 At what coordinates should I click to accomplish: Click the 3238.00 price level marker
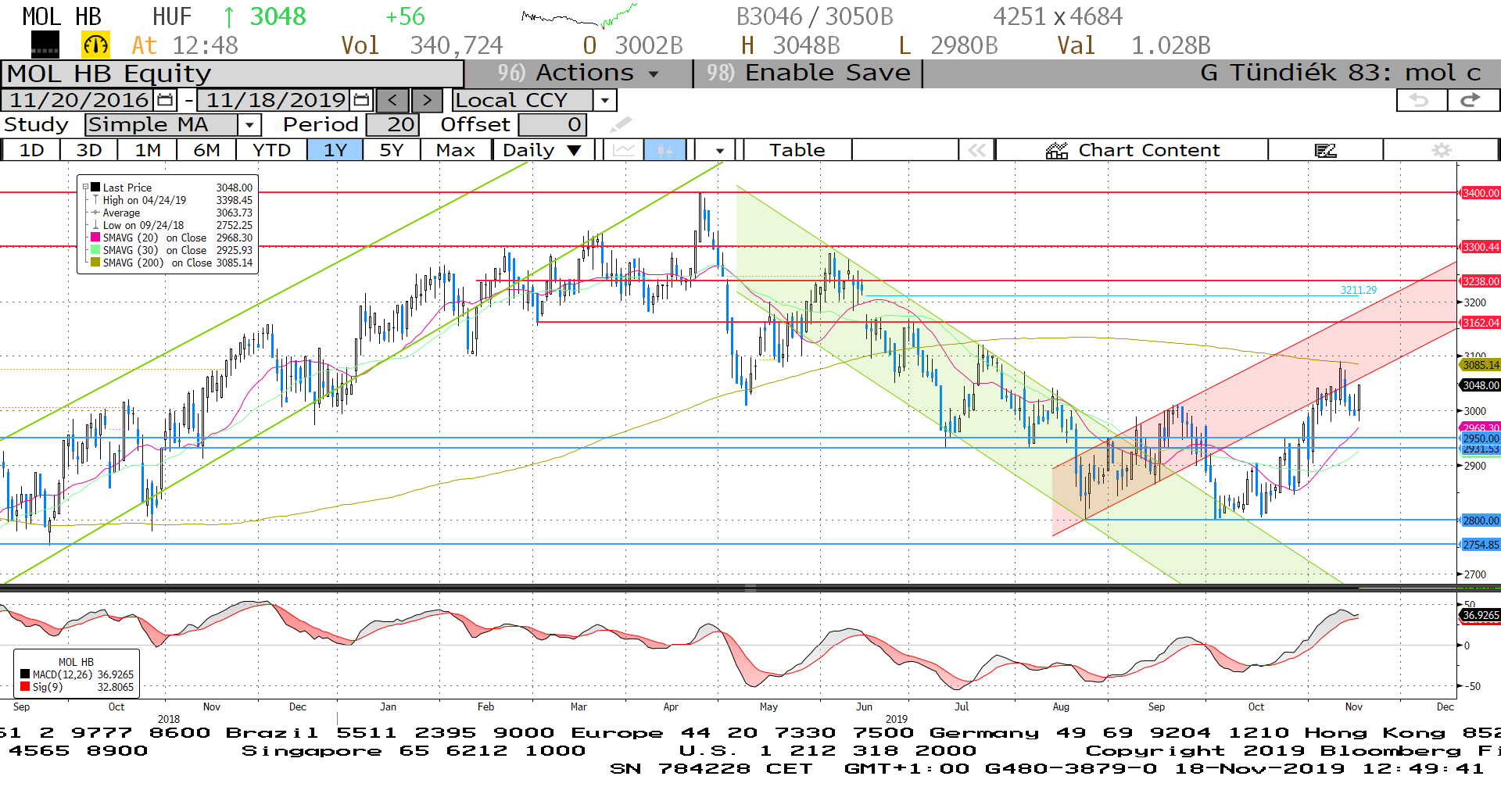(x=1480, y=281)
